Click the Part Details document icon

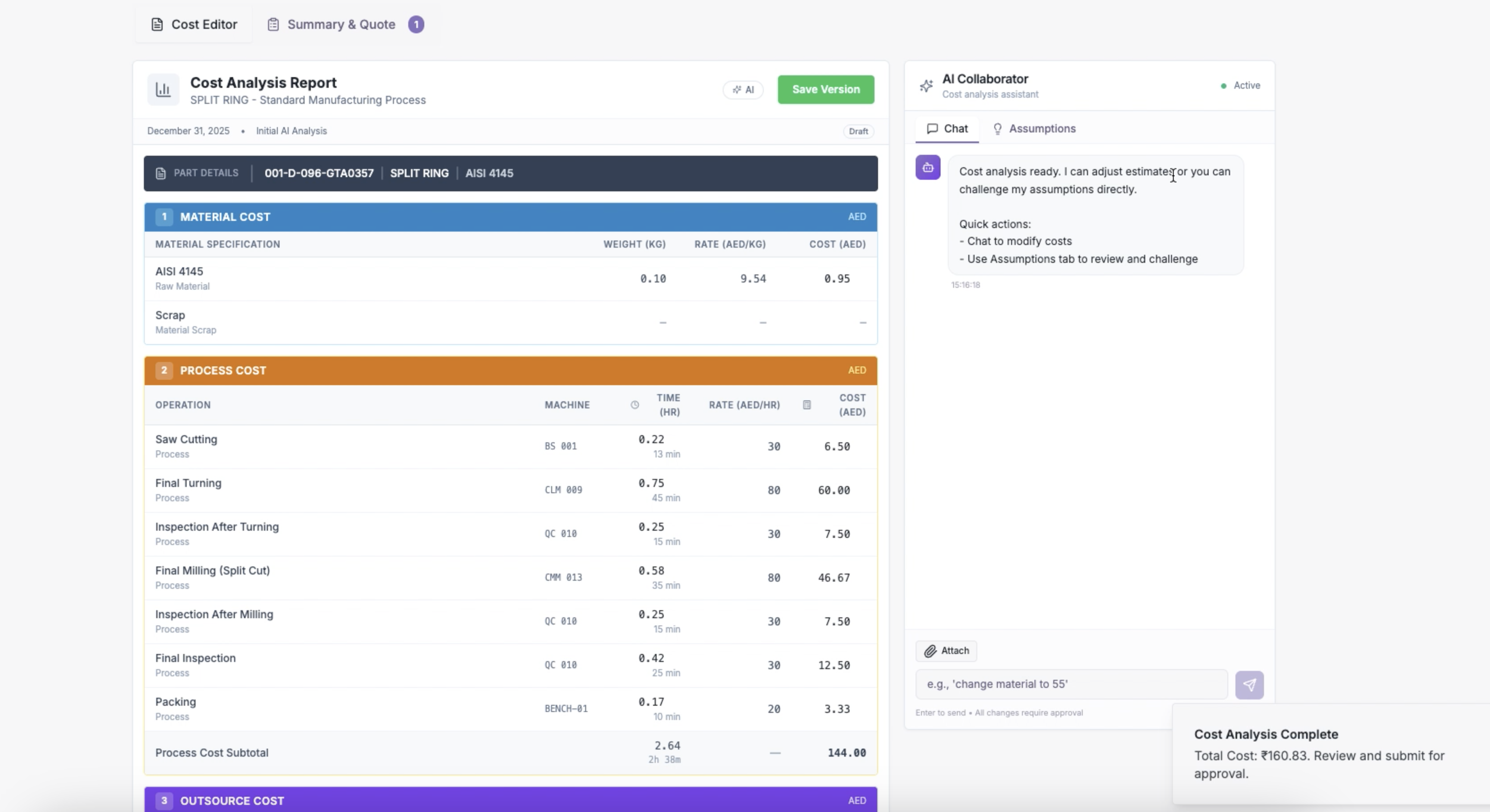pos(161,173)
